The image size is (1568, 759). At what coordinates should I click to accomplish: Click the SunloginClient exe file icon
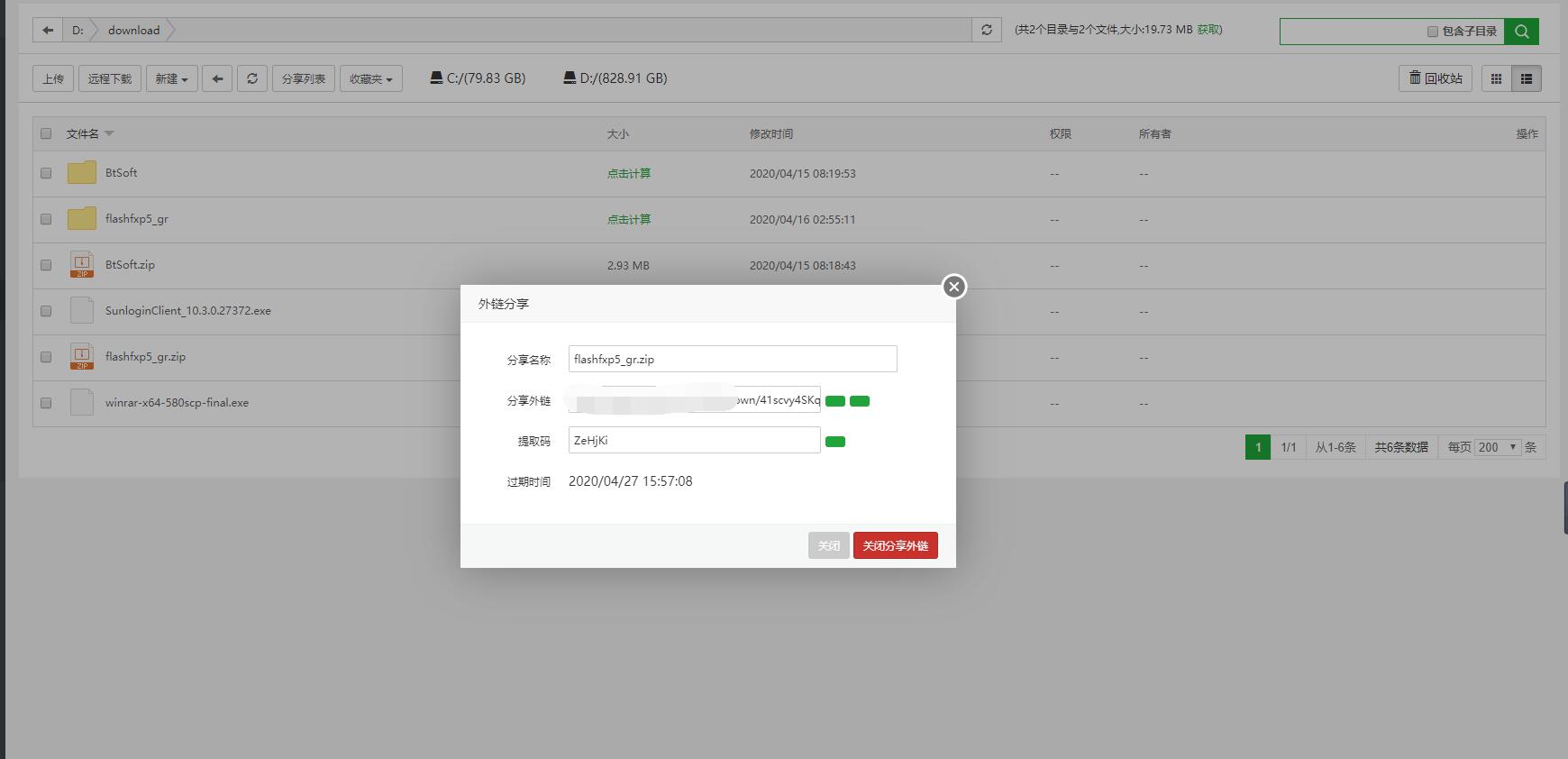click(82, 311)
